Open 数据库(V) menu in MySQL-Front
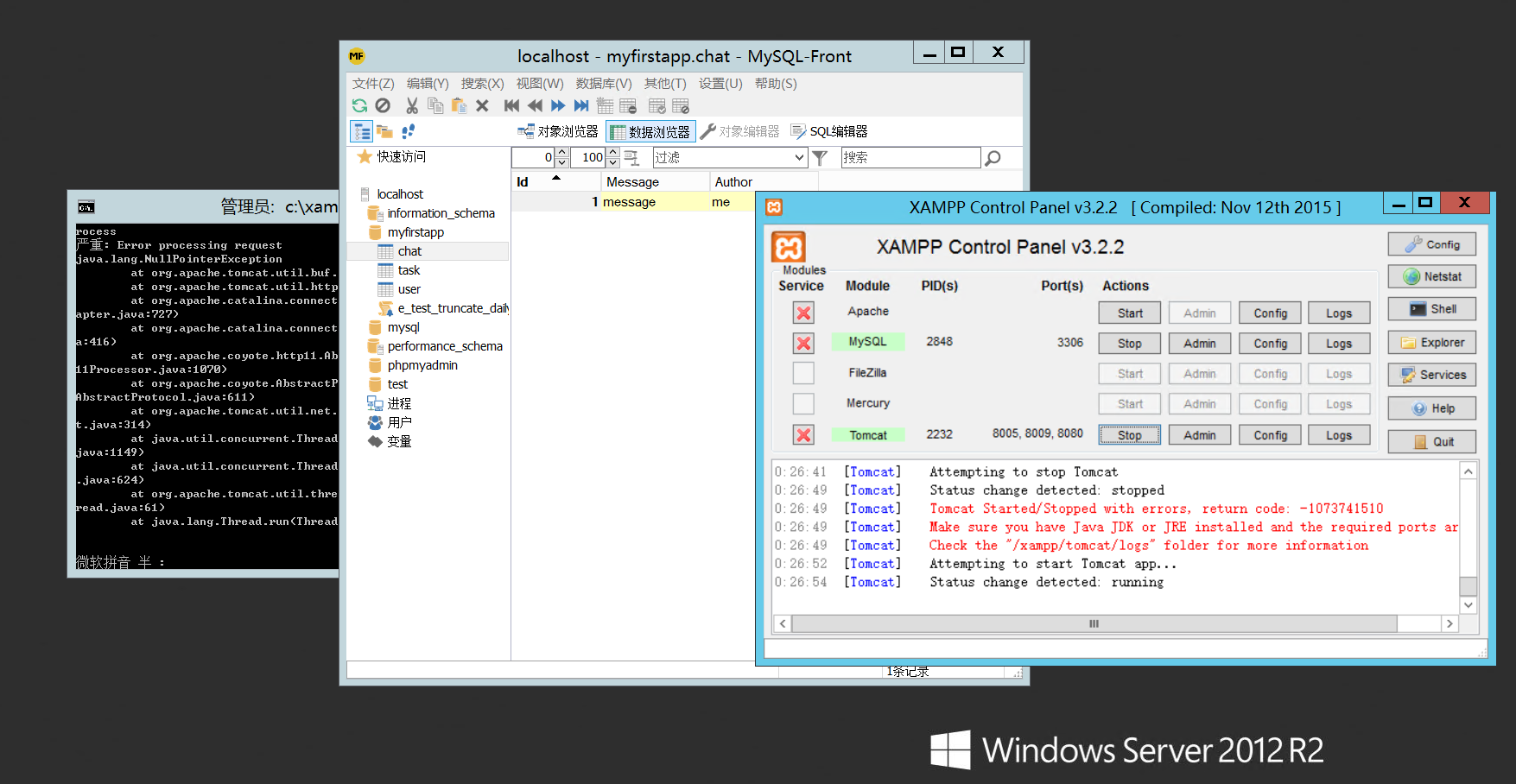 [x=604, y=84]
